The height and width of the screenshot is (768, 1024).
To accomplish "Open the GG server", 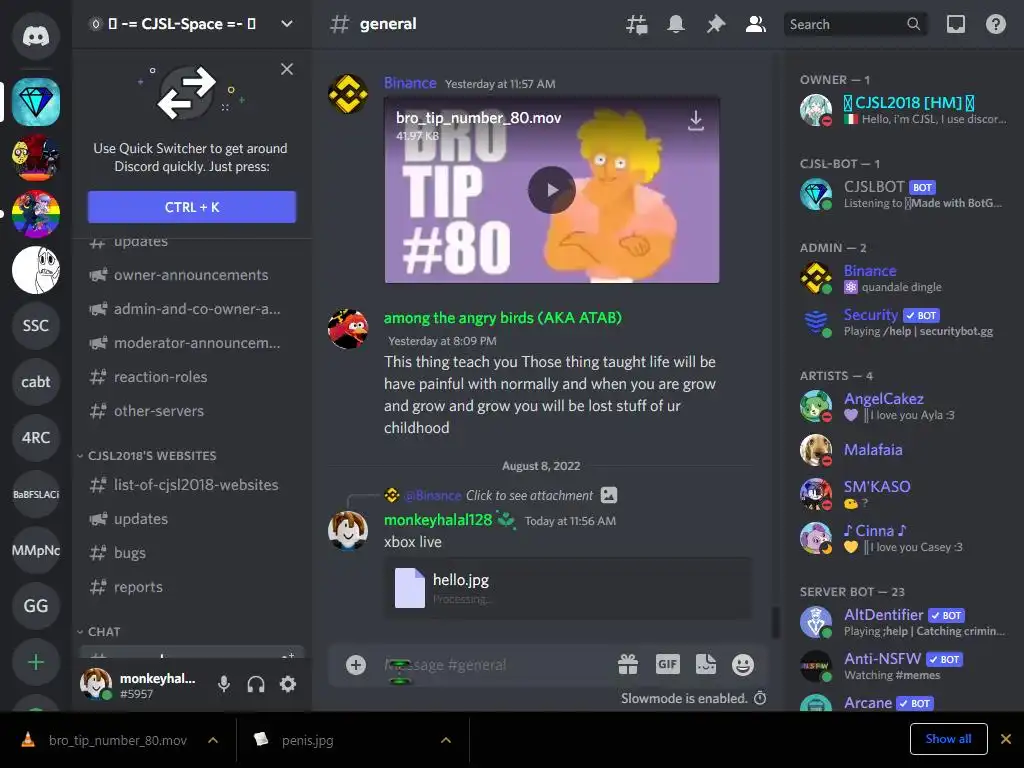I will coord(36,606).
